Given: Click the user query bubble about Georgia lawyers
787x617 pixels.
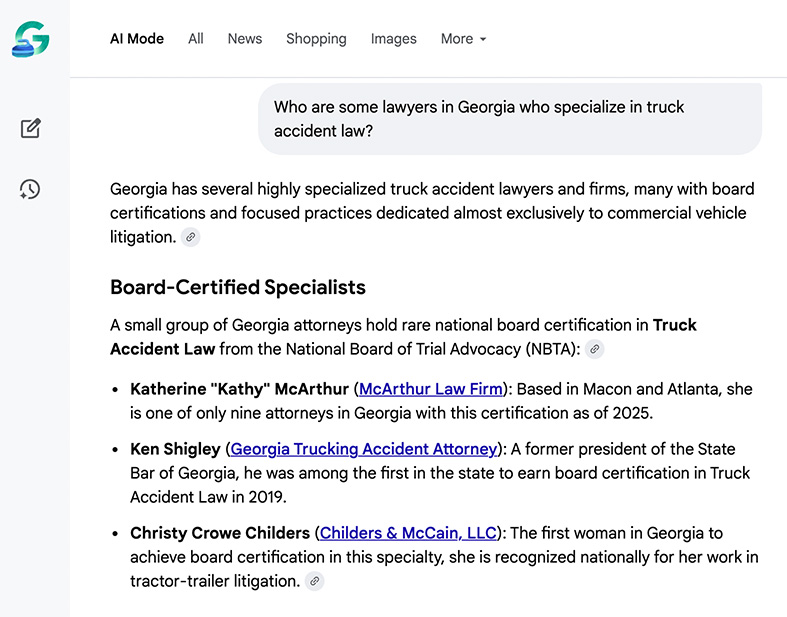Looking at the screenshot, I should point(509,119).
